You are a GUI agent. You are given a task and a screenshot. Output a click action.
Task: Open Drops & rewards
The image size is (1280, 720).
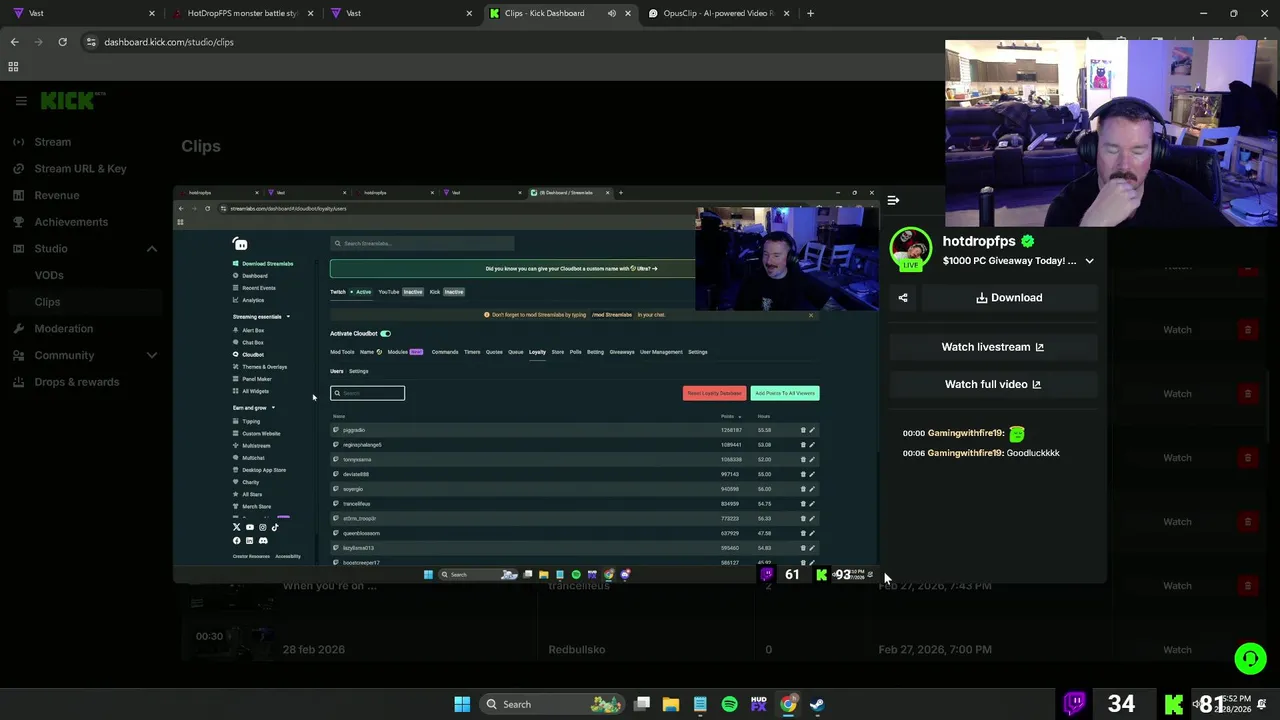click(76, 382)
